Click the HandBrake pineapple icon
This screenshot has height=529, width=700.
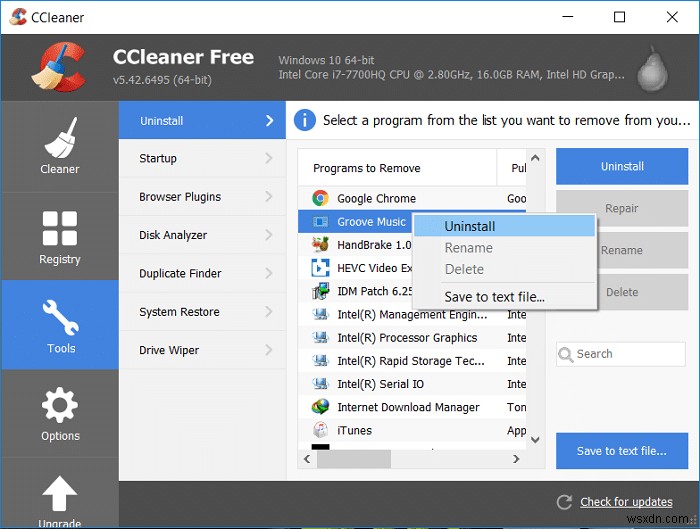point(320,245)
